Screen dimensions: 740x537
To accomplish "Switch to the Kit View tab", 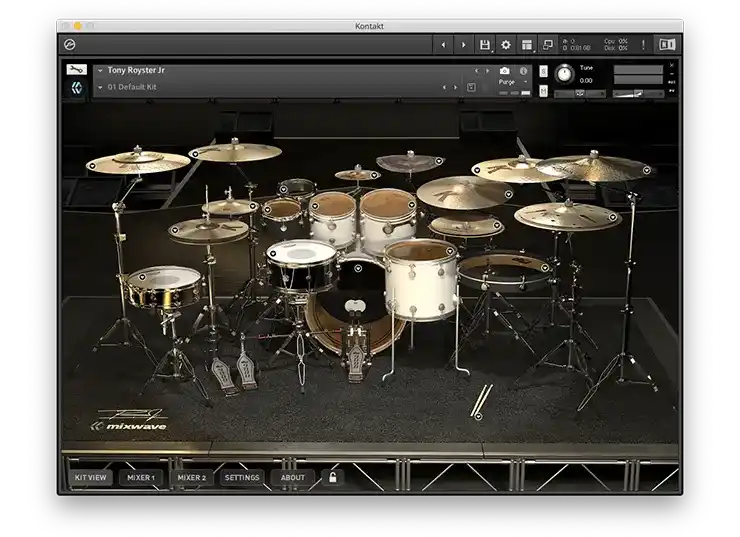I will coord(91,477).
